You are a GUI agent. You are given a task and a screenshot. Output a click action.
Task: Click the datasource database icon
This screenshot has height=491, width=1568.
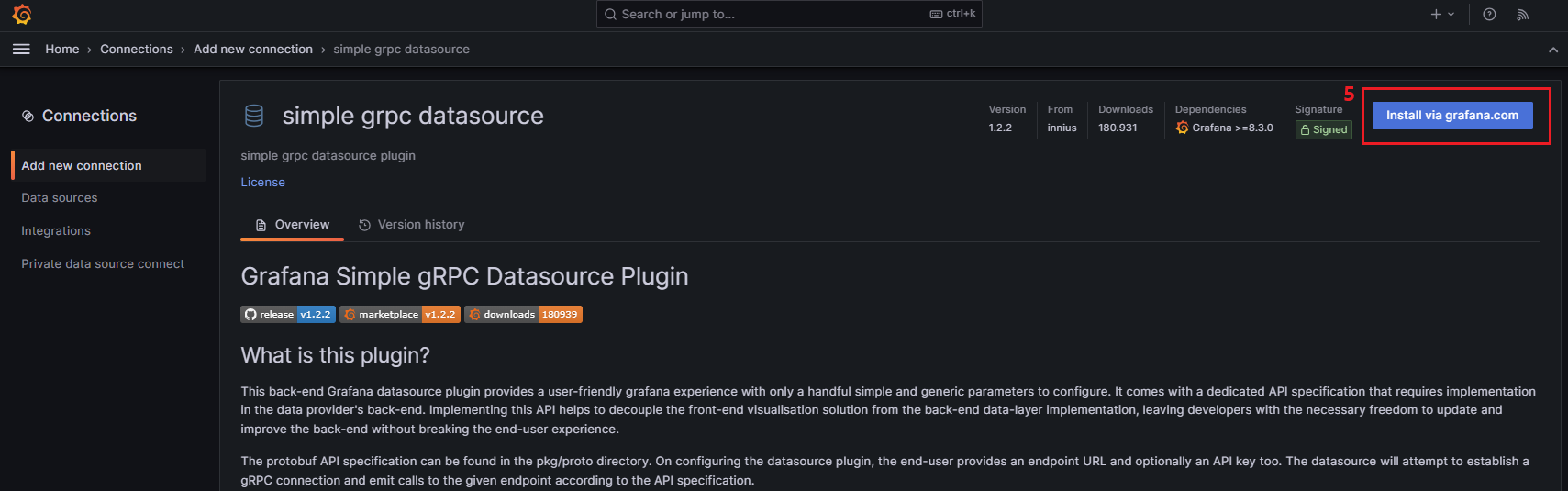[x=254, y=116]
